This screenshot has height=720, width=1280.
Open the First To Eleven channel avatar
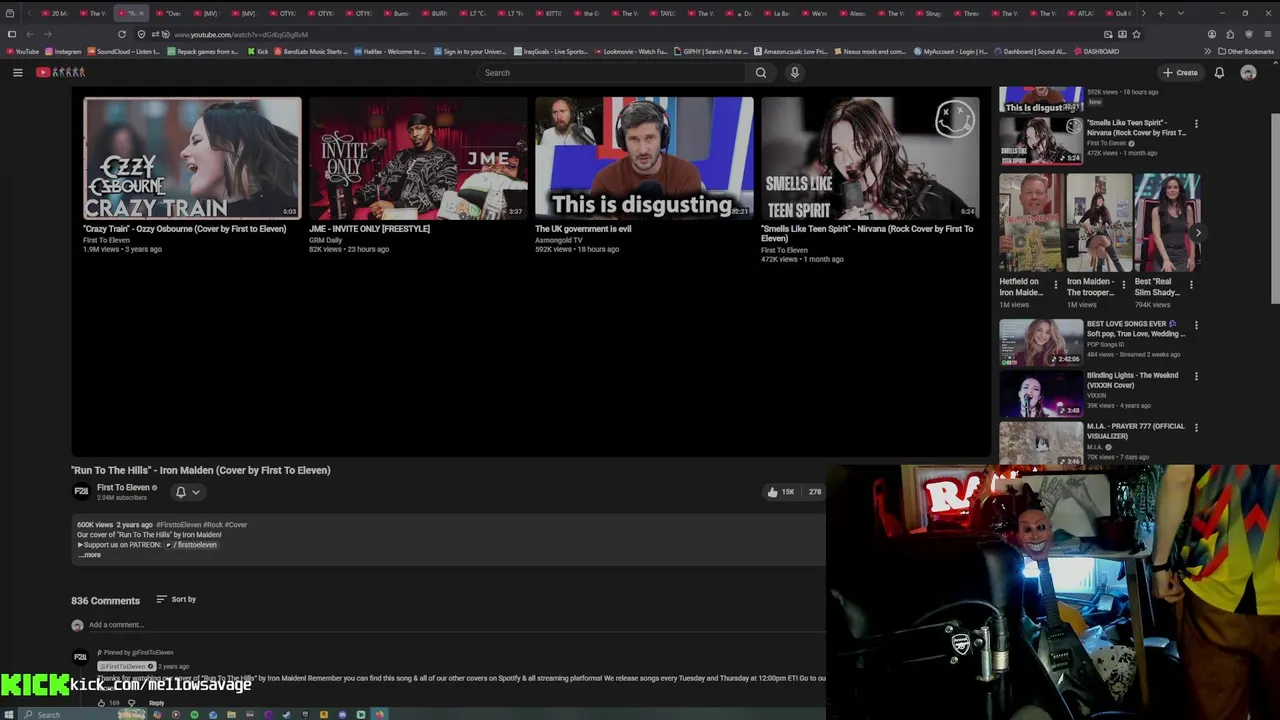coord(81,491)
